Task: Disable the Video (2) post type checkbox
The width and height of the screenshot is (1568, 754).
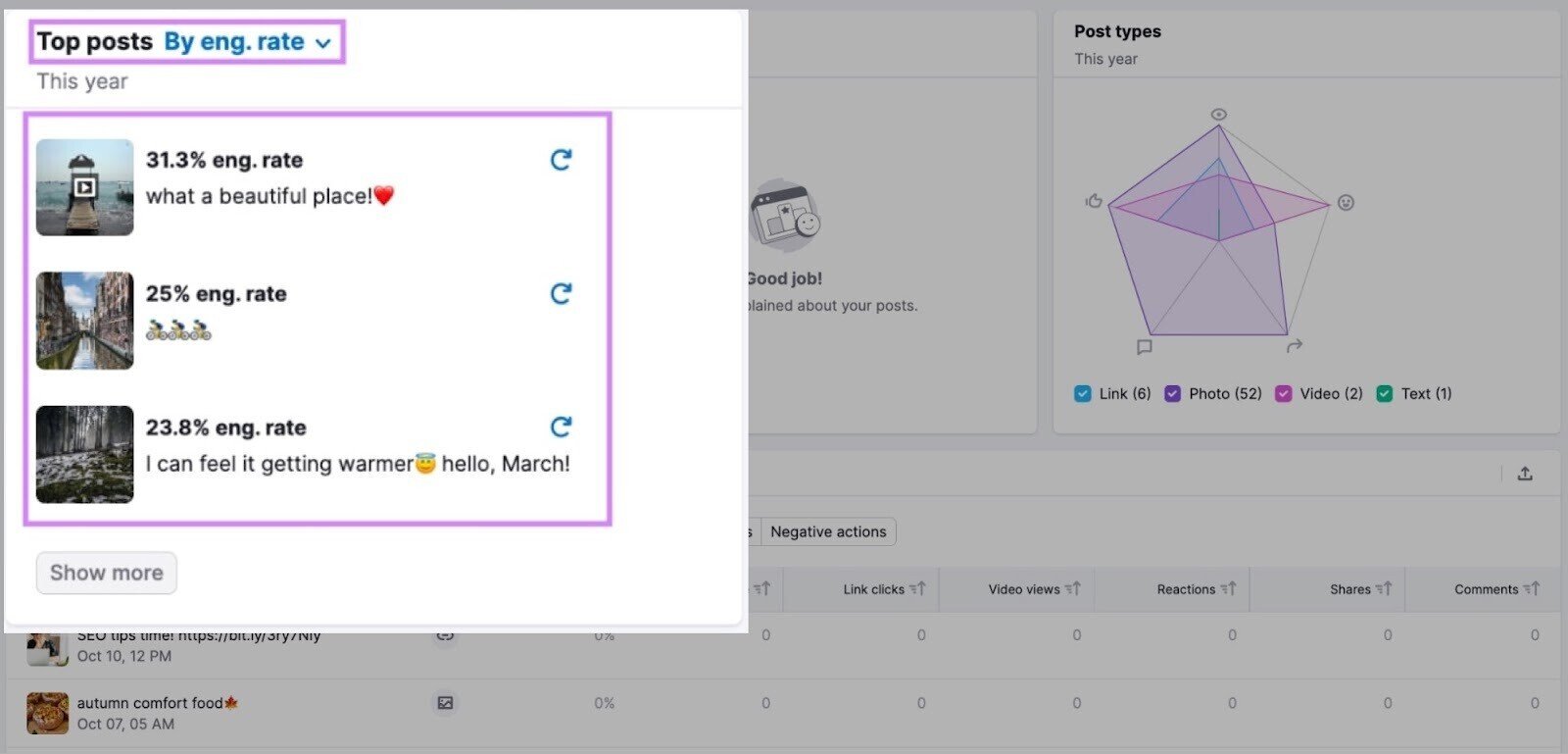Action: point(1283,394)
